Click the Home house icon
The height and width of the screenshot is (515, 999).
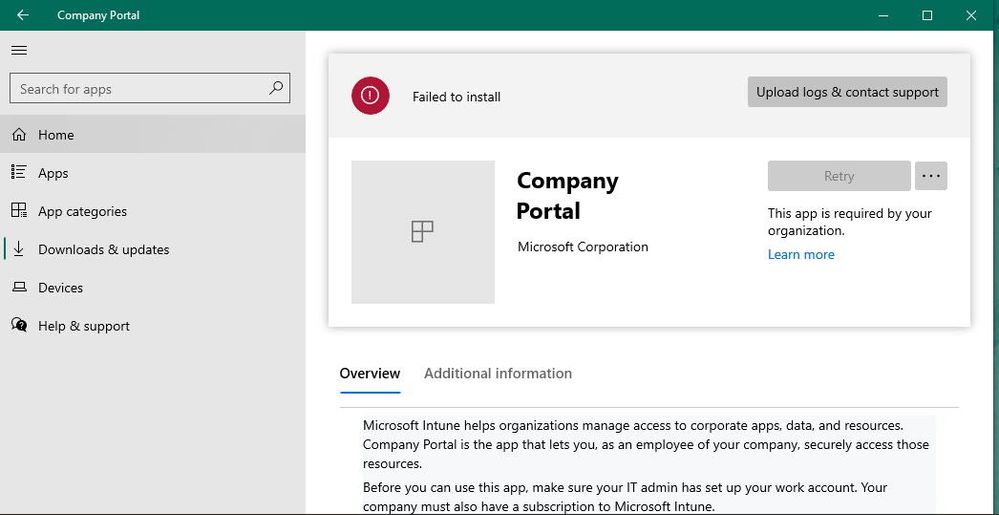19,135
